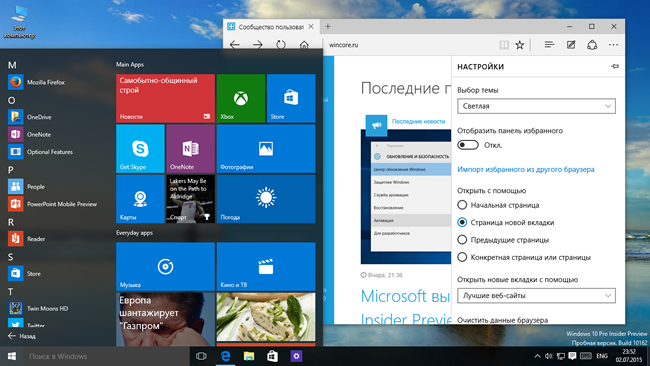This screenshot has height=366, width=650.
Task: Open the Музыка tile
Action: (165, 267)
